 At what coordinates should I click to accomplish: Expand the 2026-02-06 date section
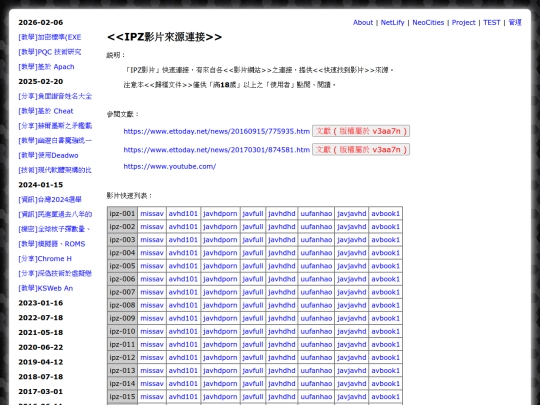[x=41, y=22]
